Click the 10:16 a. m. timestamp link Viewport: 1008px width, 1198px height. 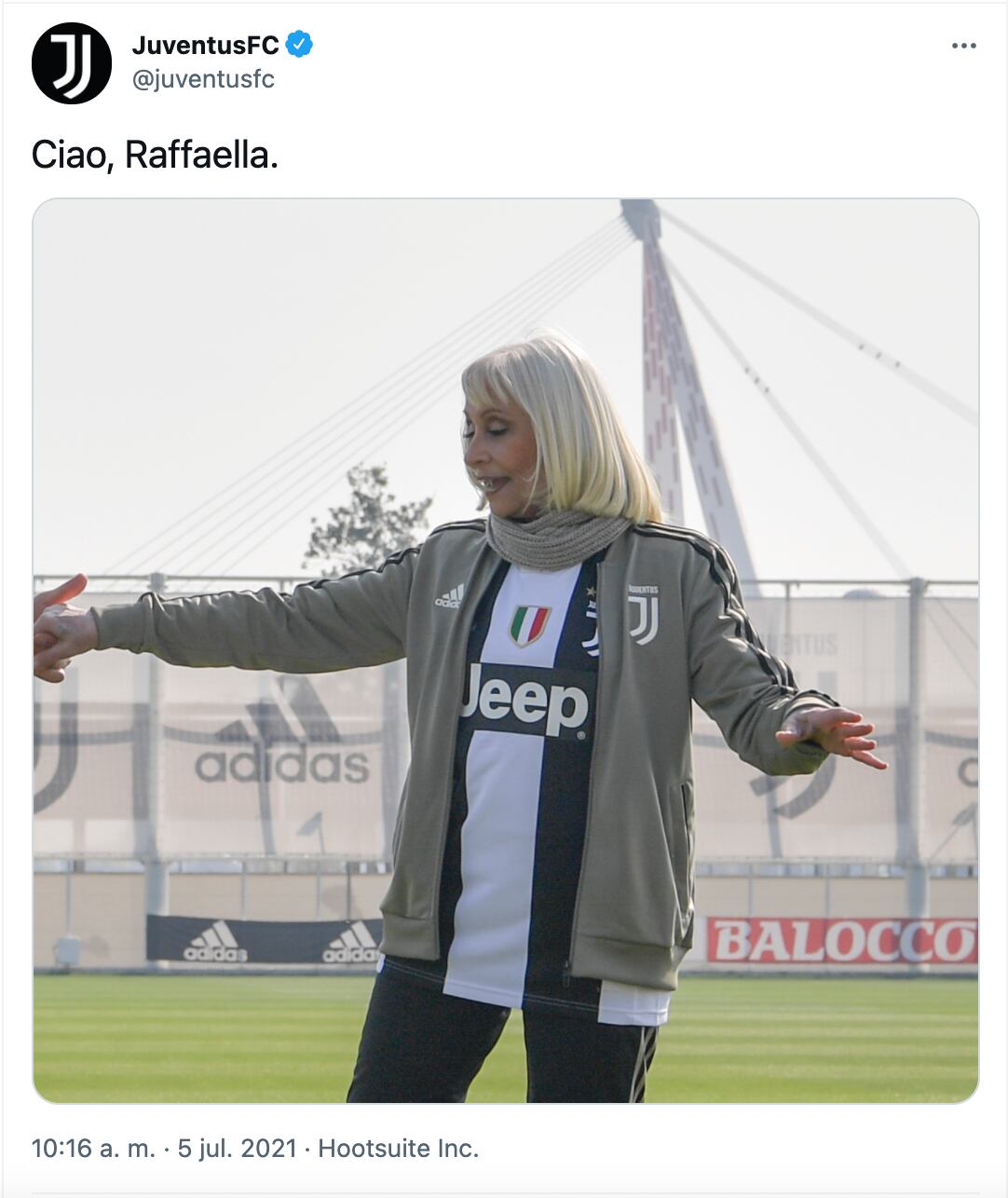coord(93,1148)
